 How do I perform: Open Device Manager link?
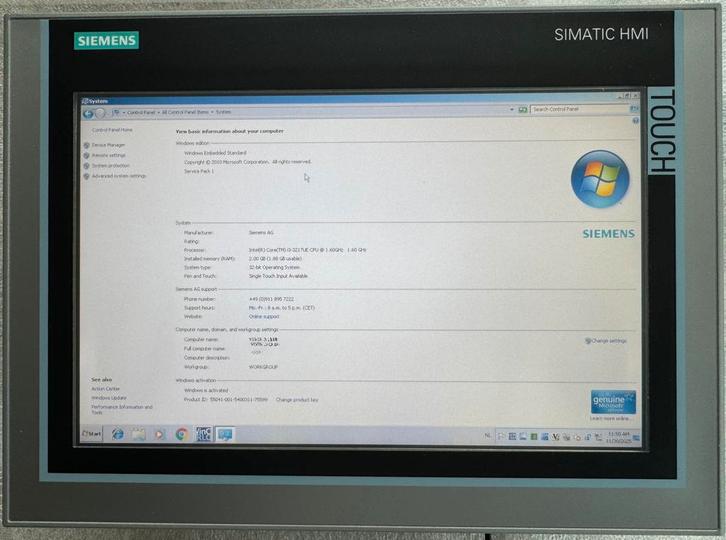(108, 145)
